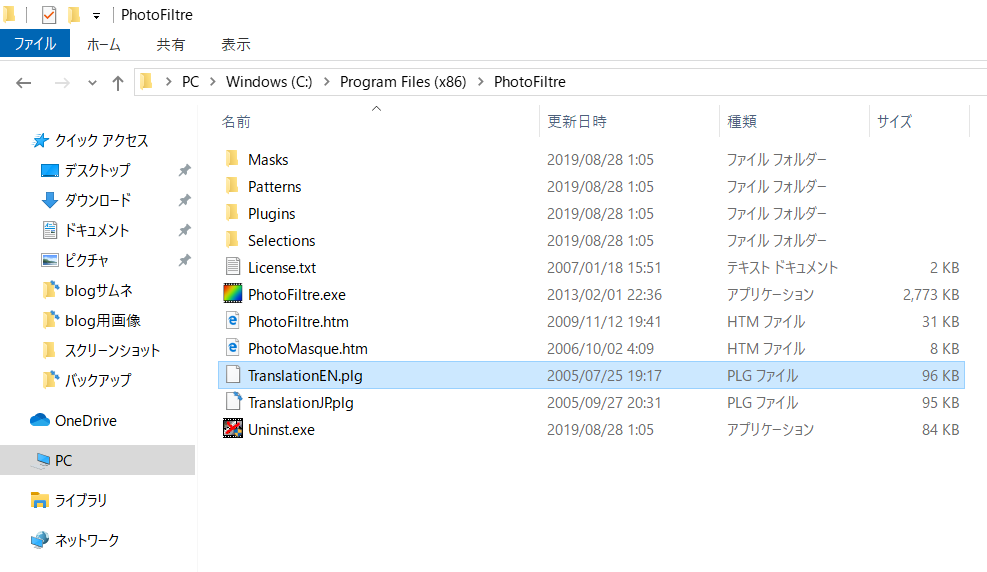987x572 pixels.
Task: Select the file name Selections
Action: [281, 241]
